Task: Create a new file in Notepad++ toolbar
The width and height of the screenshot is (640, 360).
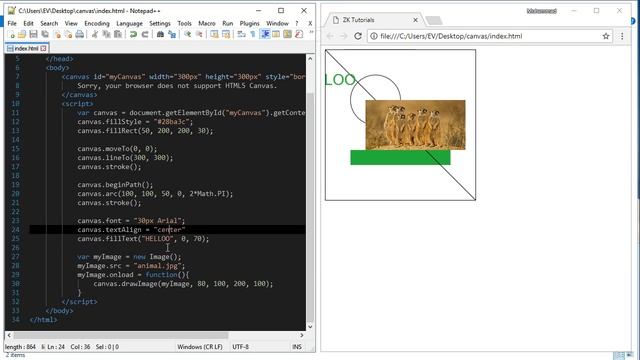Action: [x=11, y=35]
